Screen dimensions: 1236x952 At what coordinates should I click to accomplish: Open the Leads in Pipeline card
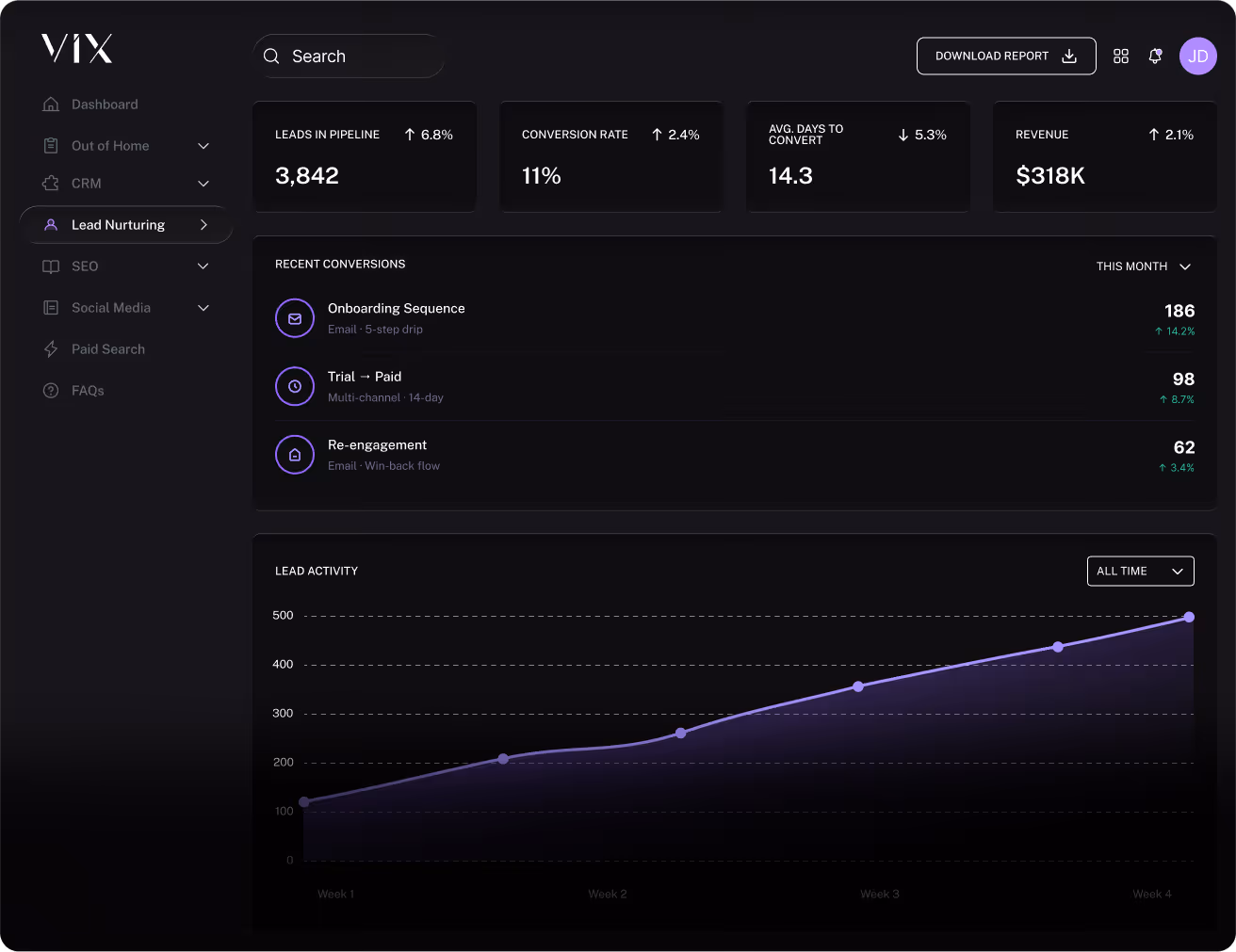point(365,156)
